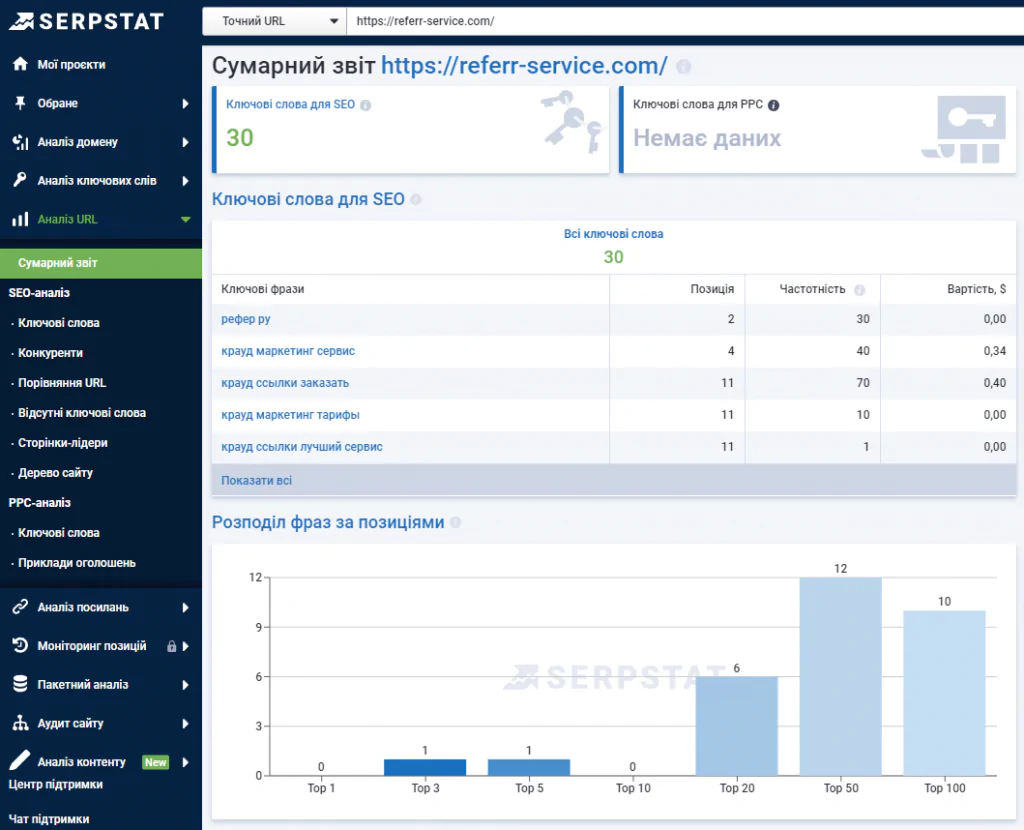The height and width of the screenshot is (830, 1024).
Task: Open Чат підтримки
Action: pos(49,819)
